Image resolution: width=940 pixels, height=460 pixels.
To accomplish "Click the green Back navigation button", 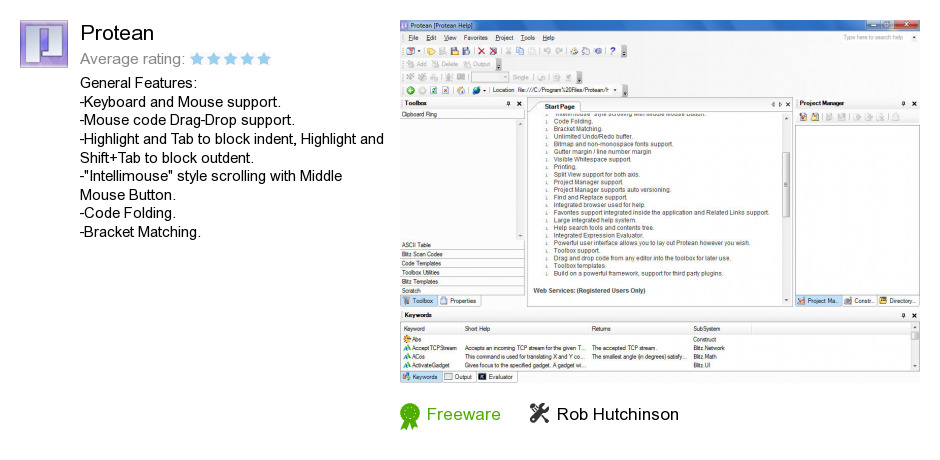I will tap(411, 91).
